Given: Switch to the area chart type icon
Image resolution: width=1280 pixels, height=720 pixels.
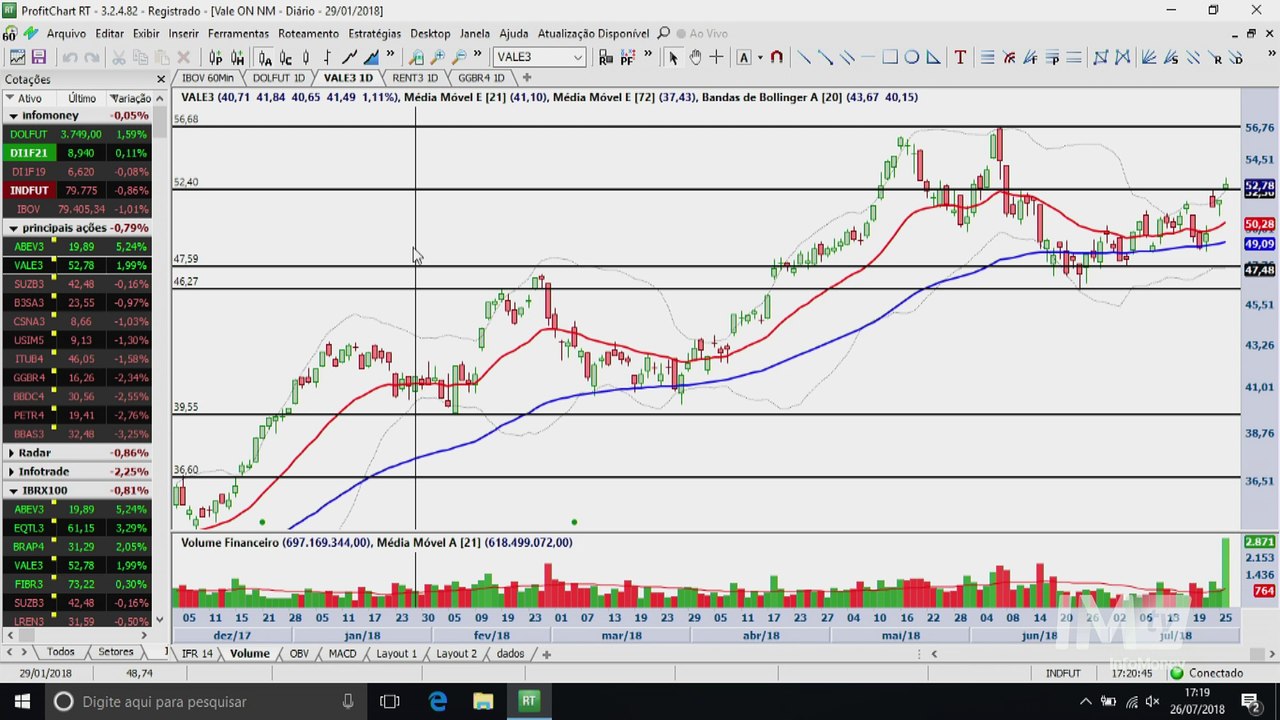Looking at the screenshot, I should (371, 57).
